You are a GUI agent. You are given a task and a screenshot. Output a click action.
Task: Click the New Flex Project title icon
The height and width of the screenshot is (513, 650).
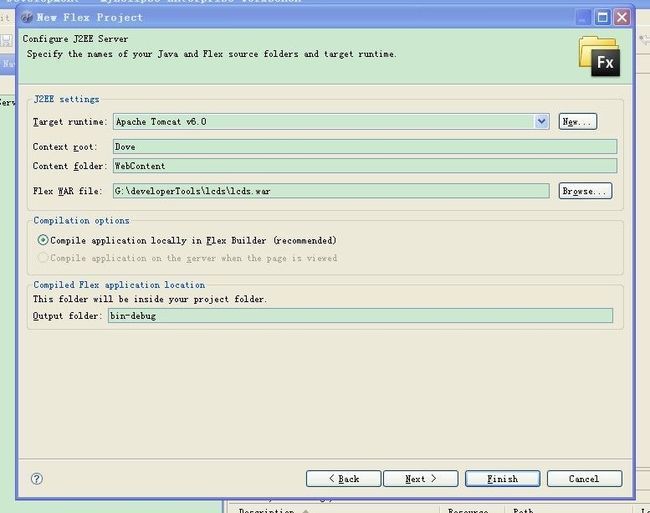[x=27, y=17]
